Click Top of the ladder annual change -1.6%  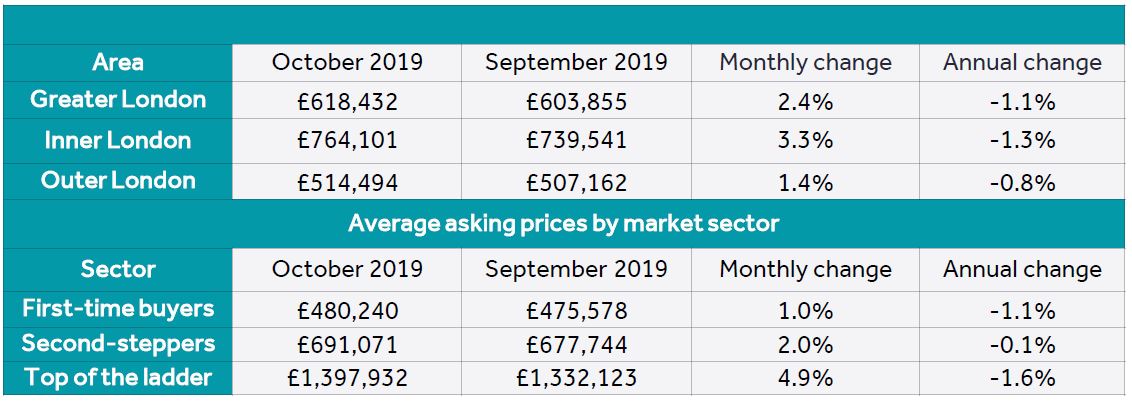[1022, 378]
